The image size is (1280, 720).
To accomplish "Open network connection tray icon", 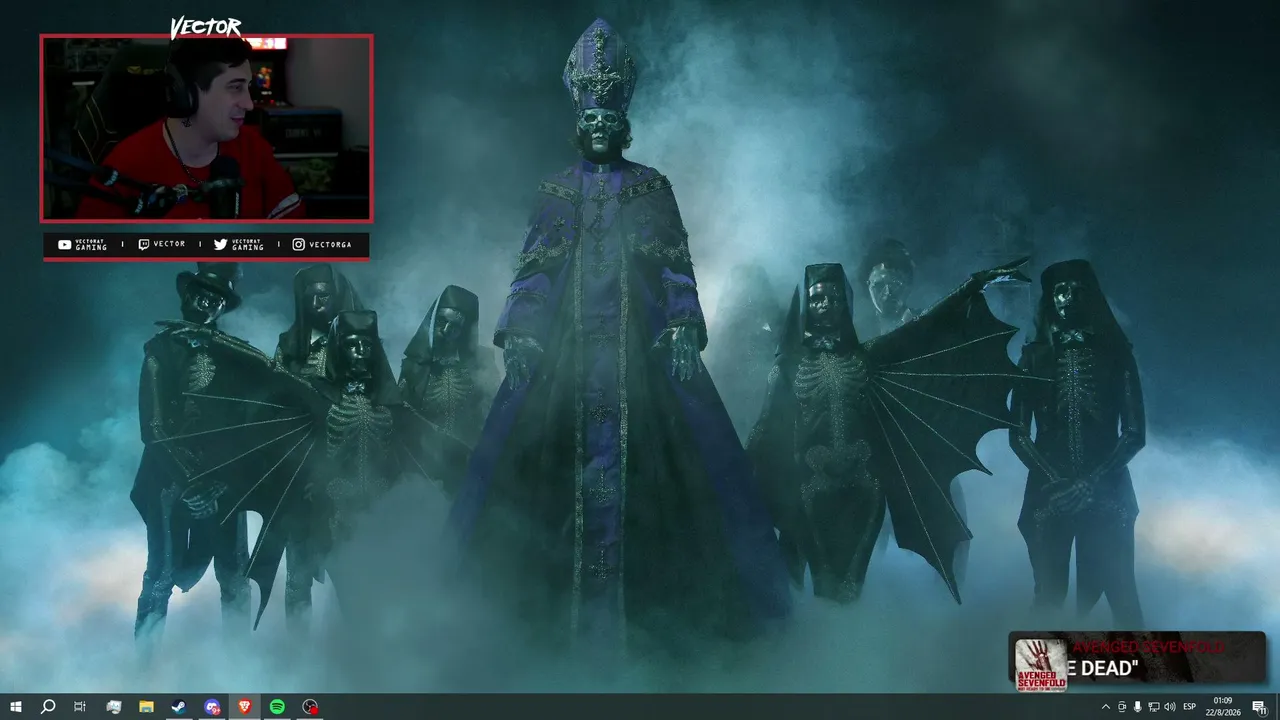I will [x=1154, y=707].
